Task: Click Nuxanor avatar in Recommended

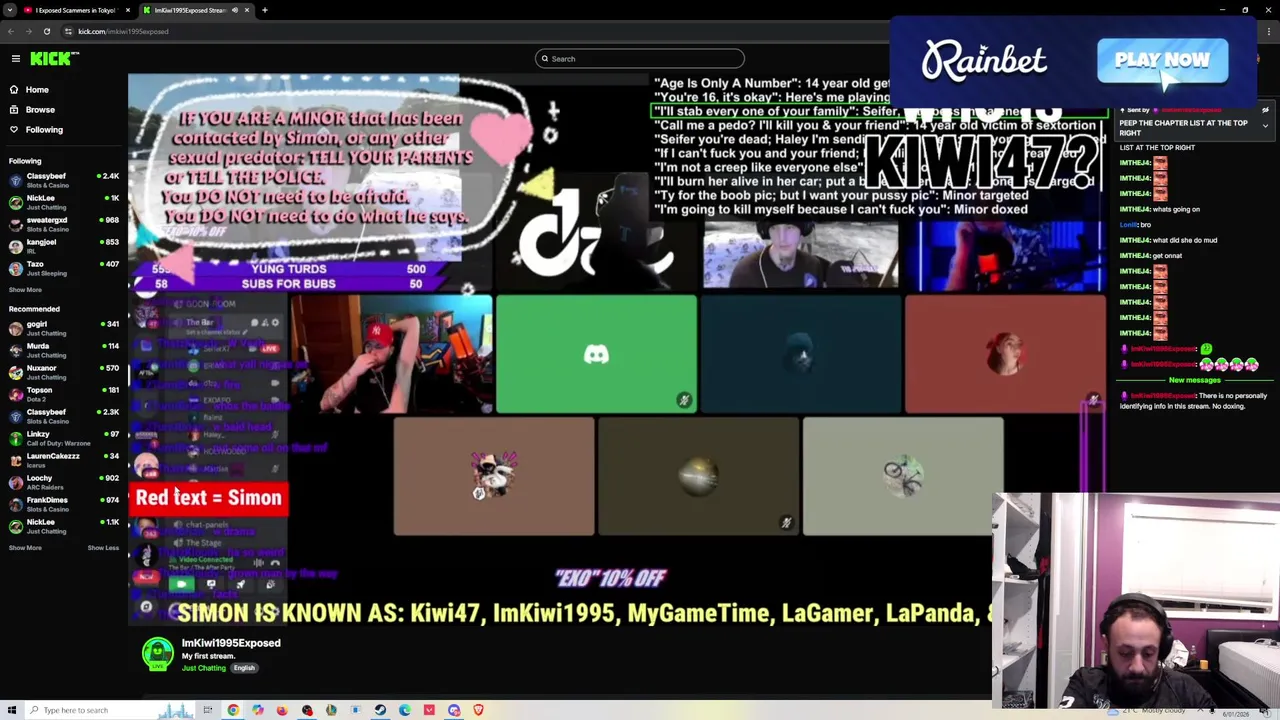Action: (x=15, y=372)
